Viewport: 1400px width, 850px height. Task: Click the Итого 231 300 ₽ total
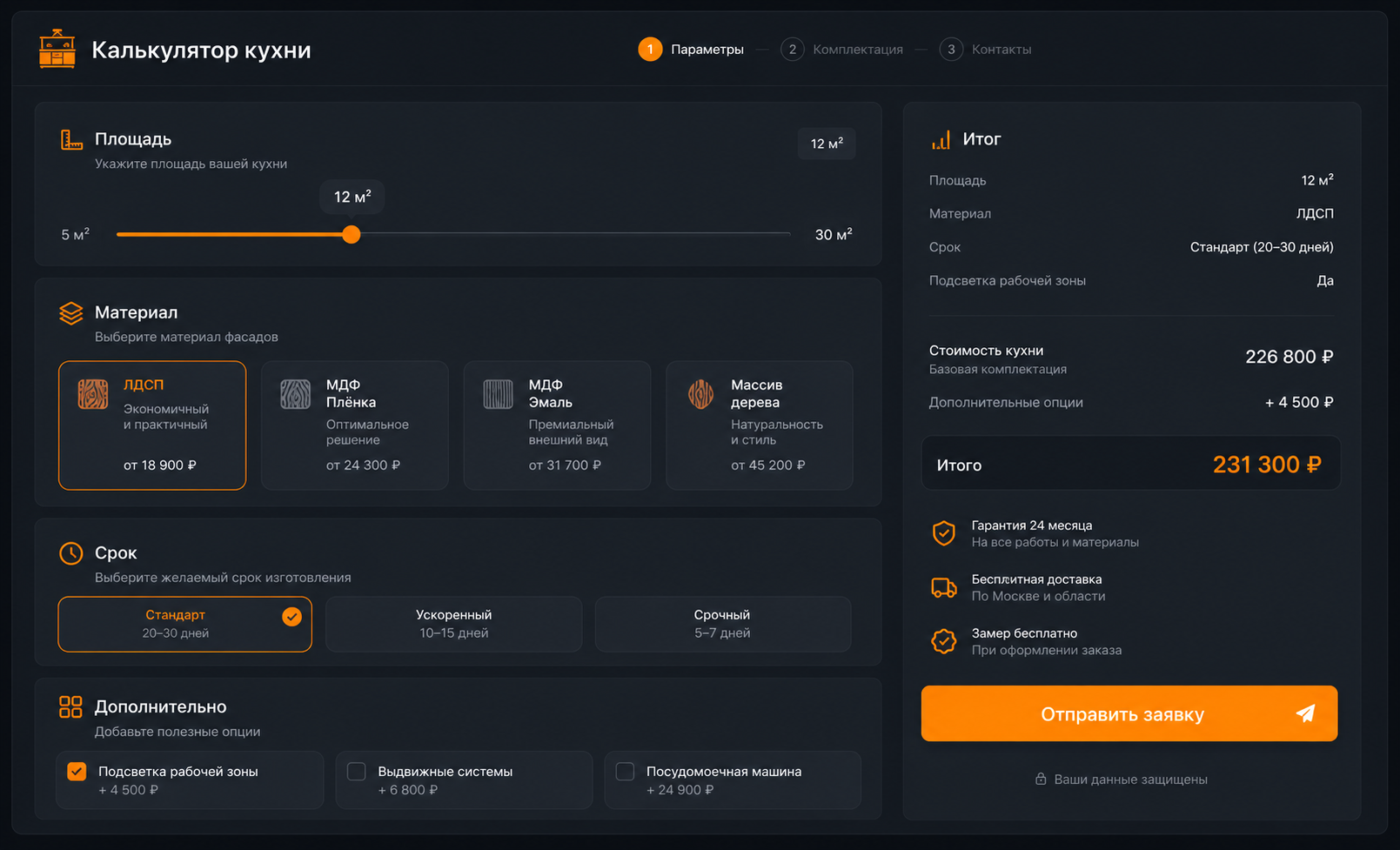pos(1267,465)
